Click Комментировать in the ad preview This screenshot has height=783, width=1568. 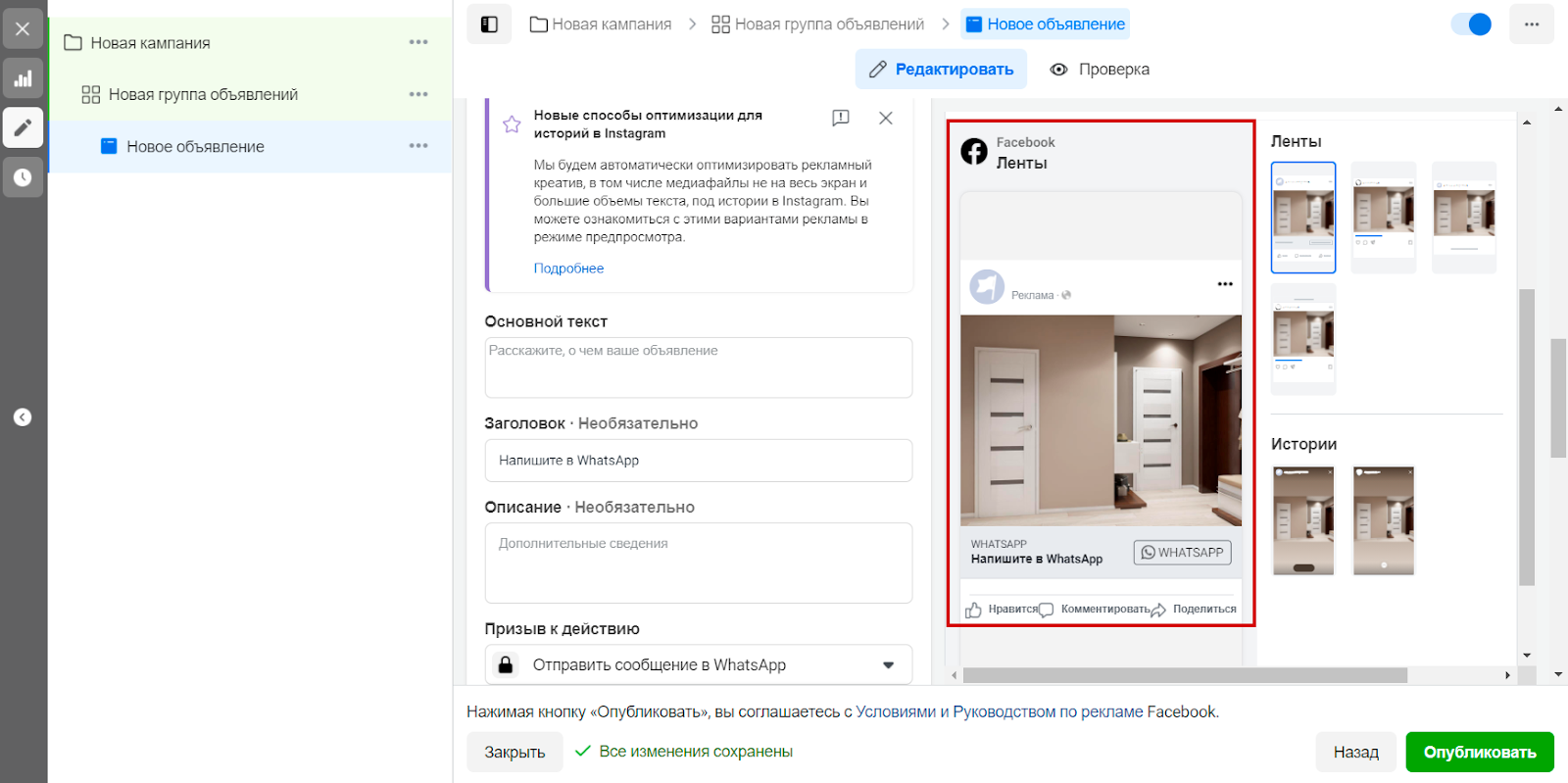click(x=1095, y=610)
